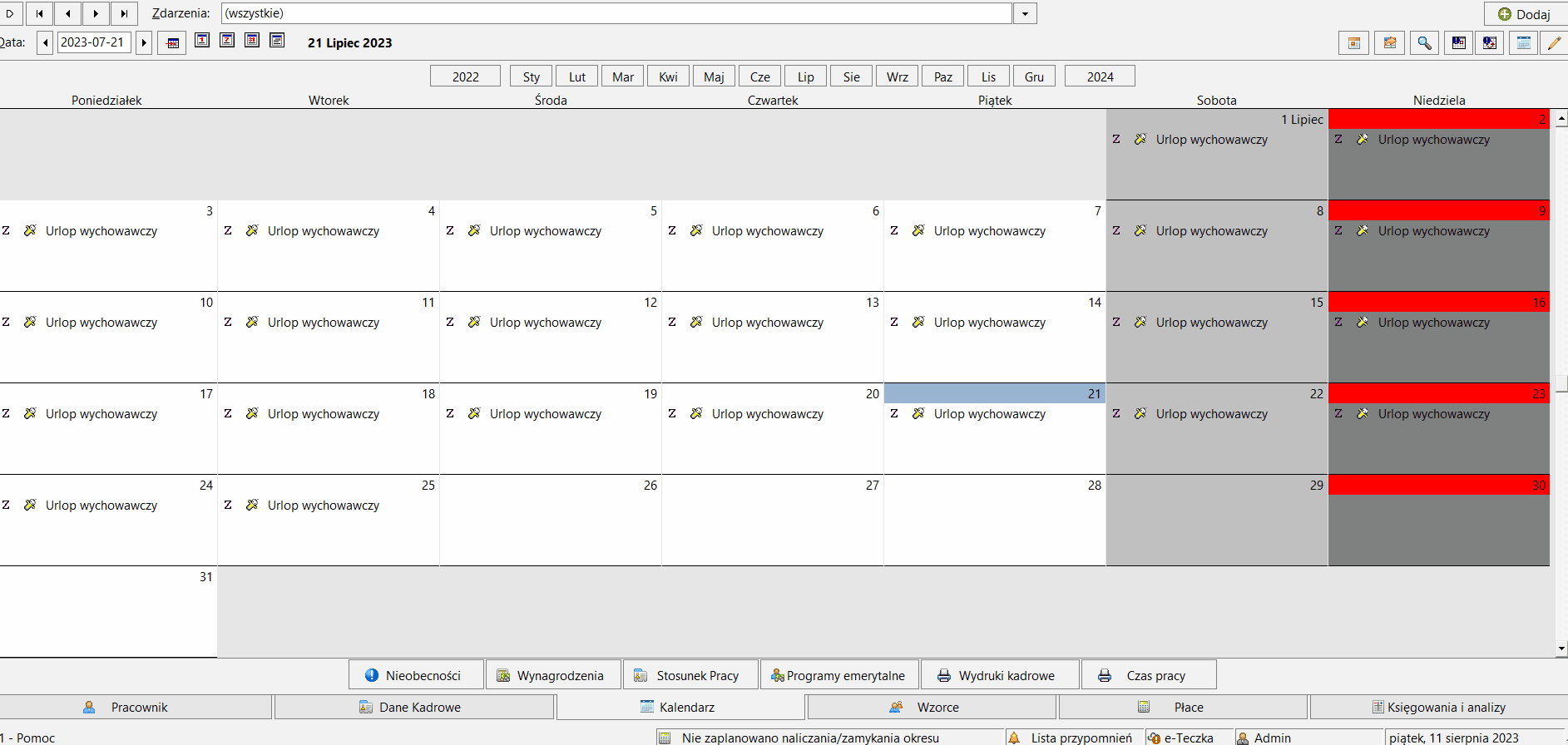Screen dimensions: 1568x745
Task: Open Lista przypomnień bell in status bar
Action: tap(1014, 738)
